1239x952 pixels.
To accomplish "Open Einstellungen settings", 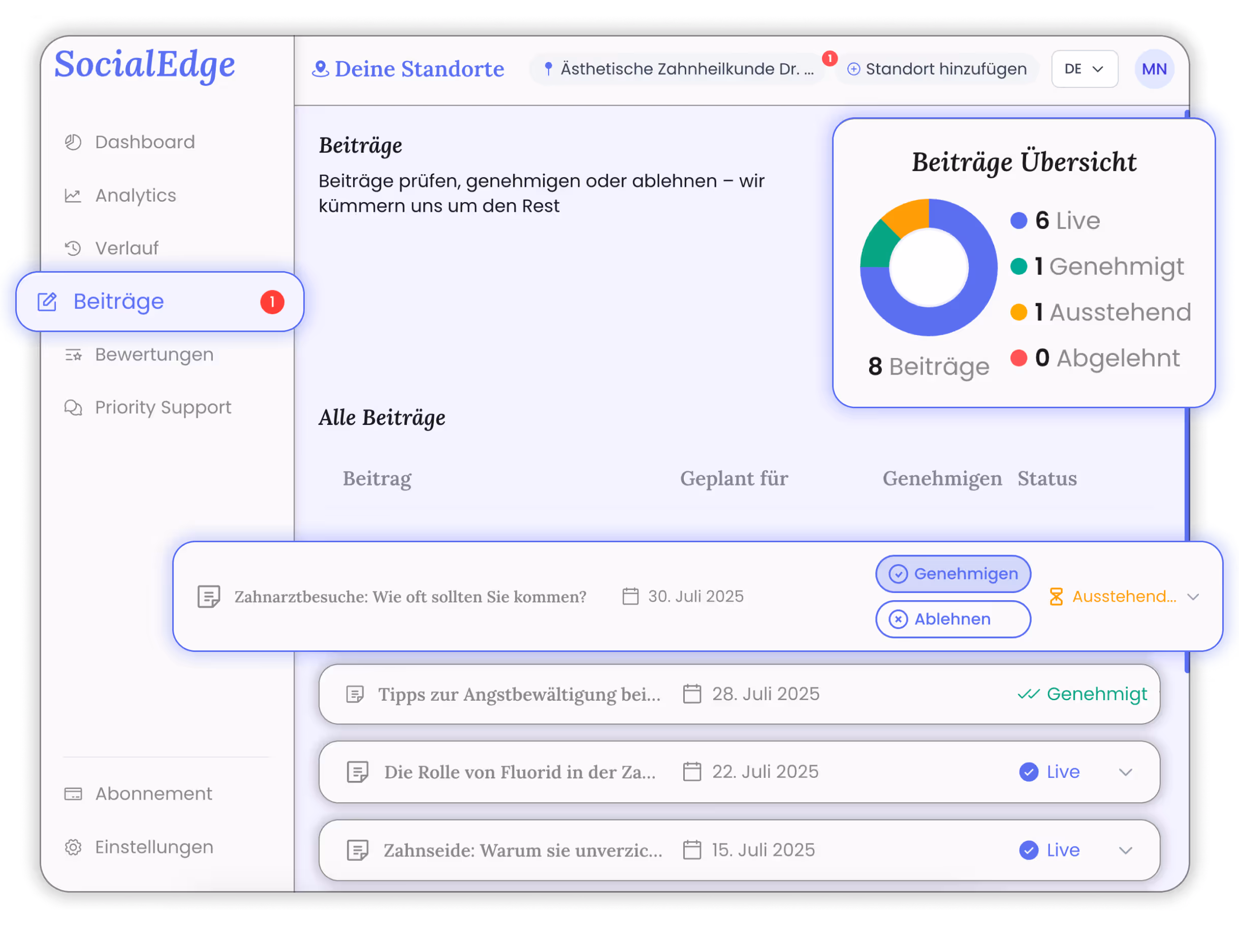I will click(139, 846).
